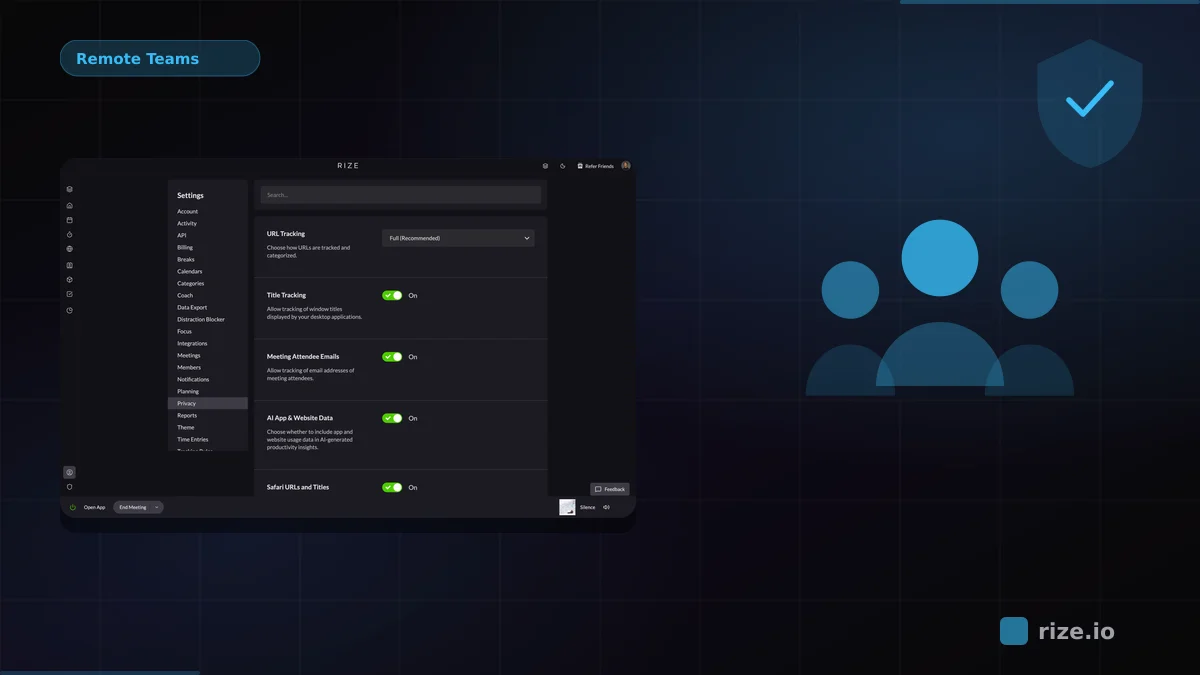Click the focus timer icon near Refer Friends
This screenshot has height=675, width=1200.
point(561,166)
